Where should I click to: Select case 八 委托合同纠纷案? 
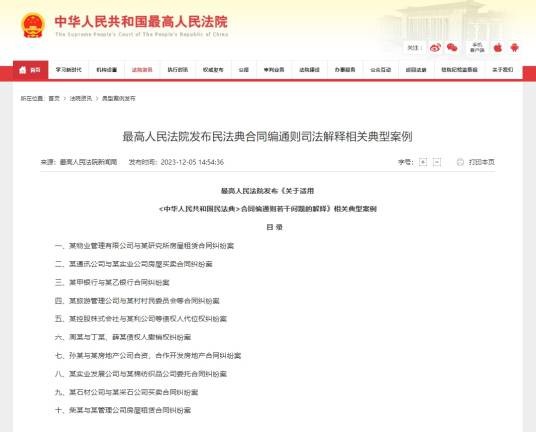click(x=141, y=374)
